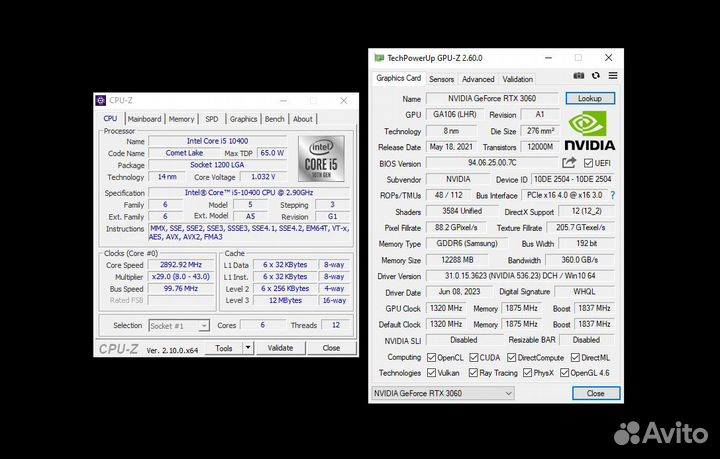The height and width of the screenshot is (459, 720).
Task: Toggle the UEFI checkbox
Action: [x=588, y=163]
